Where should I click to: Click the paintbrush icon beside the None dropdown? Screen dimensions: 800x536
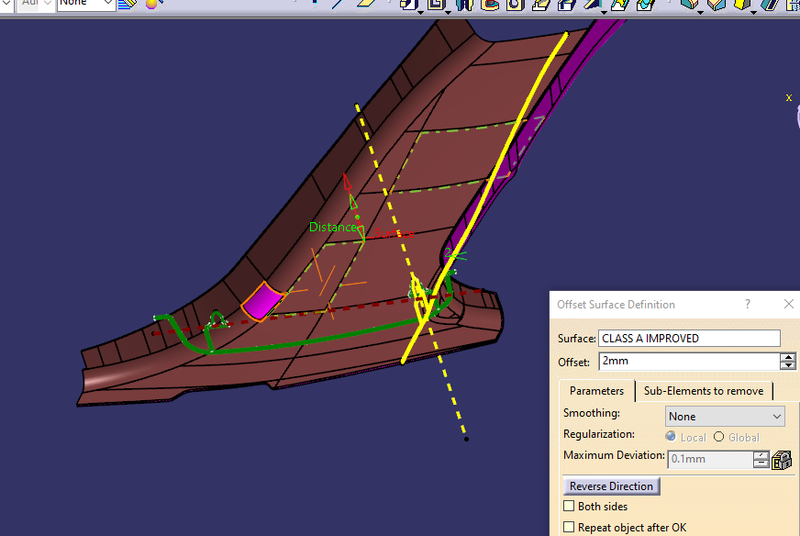(127, 4)
